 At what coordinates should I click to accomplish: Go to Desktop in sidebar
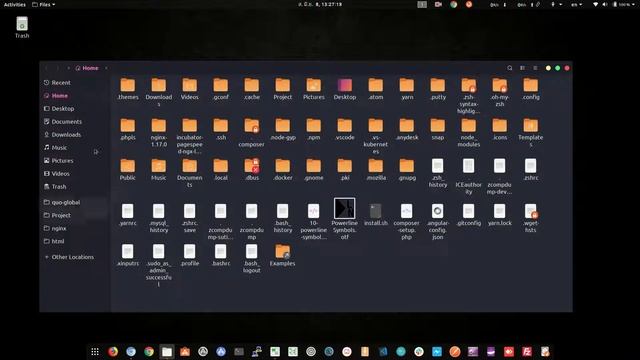click(75, 109)
